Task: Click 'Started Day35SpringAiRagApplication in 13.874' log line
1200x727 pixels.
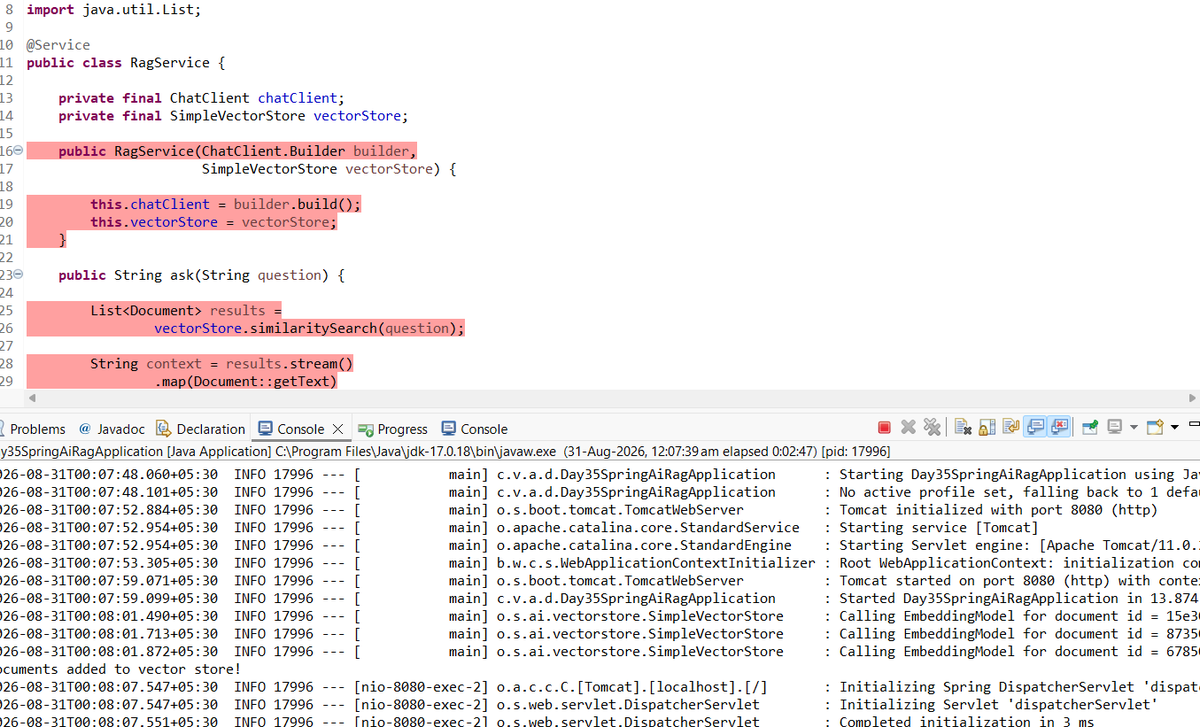Action: click(x=600, y=598)
